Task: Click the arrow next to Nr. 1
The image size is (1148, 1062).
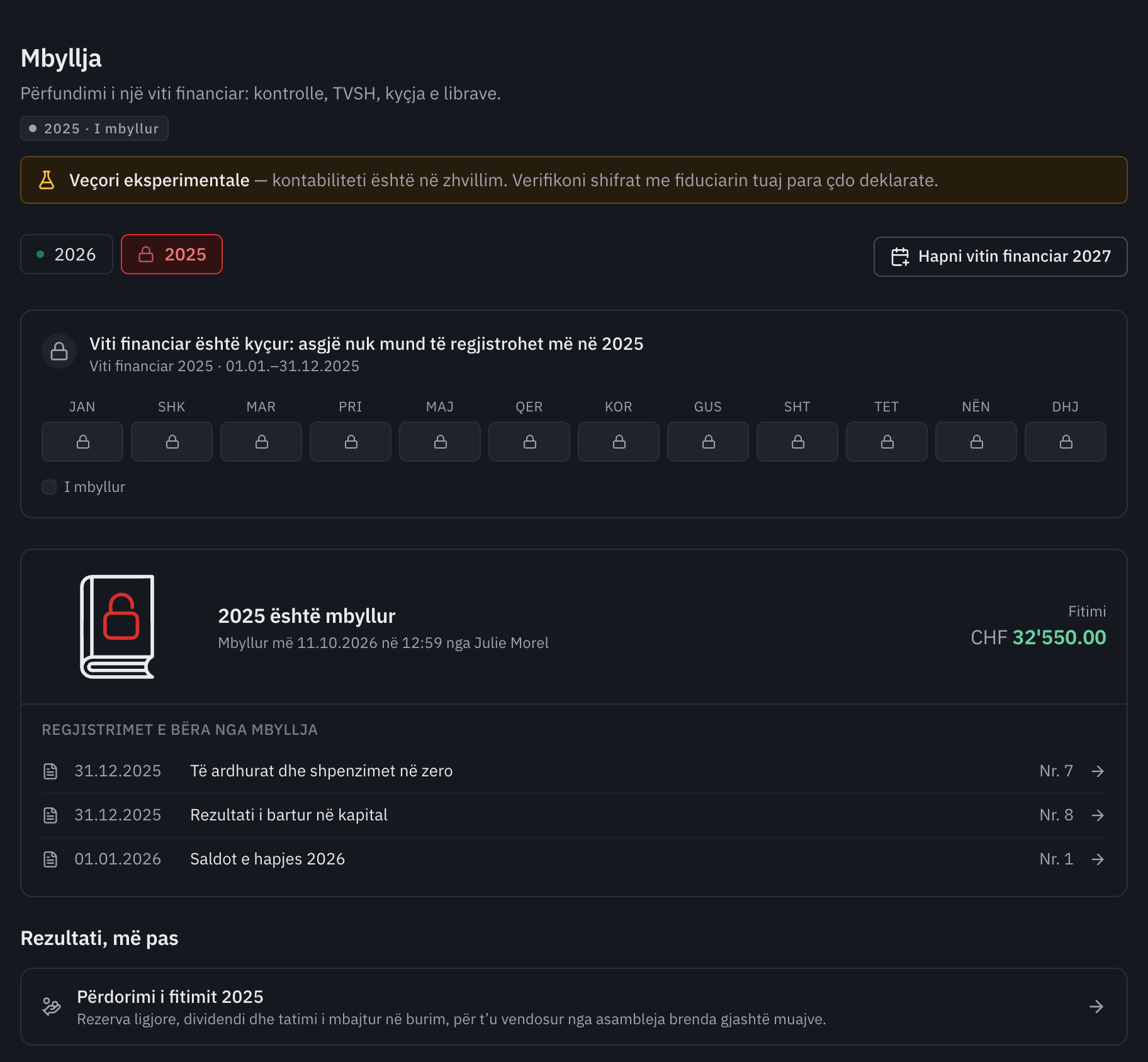Action: click(1098, 859)
